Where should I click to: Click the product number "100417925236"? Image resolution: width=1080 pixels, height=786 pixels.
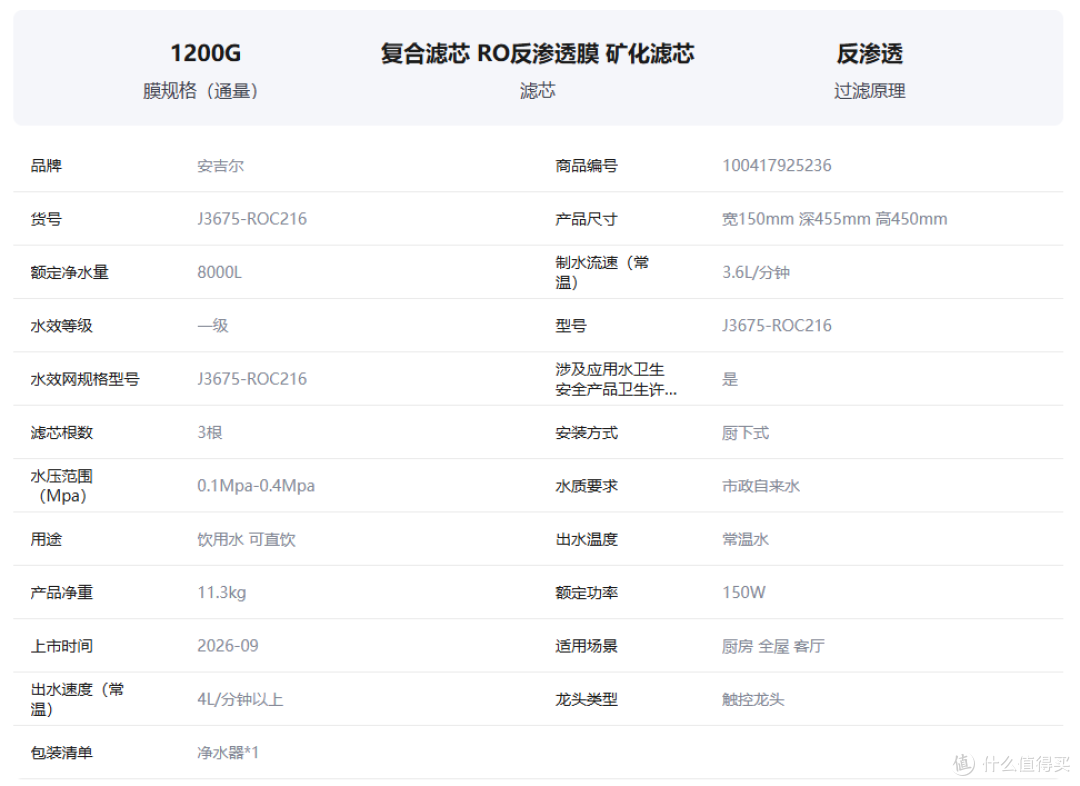tap(776, 166)
